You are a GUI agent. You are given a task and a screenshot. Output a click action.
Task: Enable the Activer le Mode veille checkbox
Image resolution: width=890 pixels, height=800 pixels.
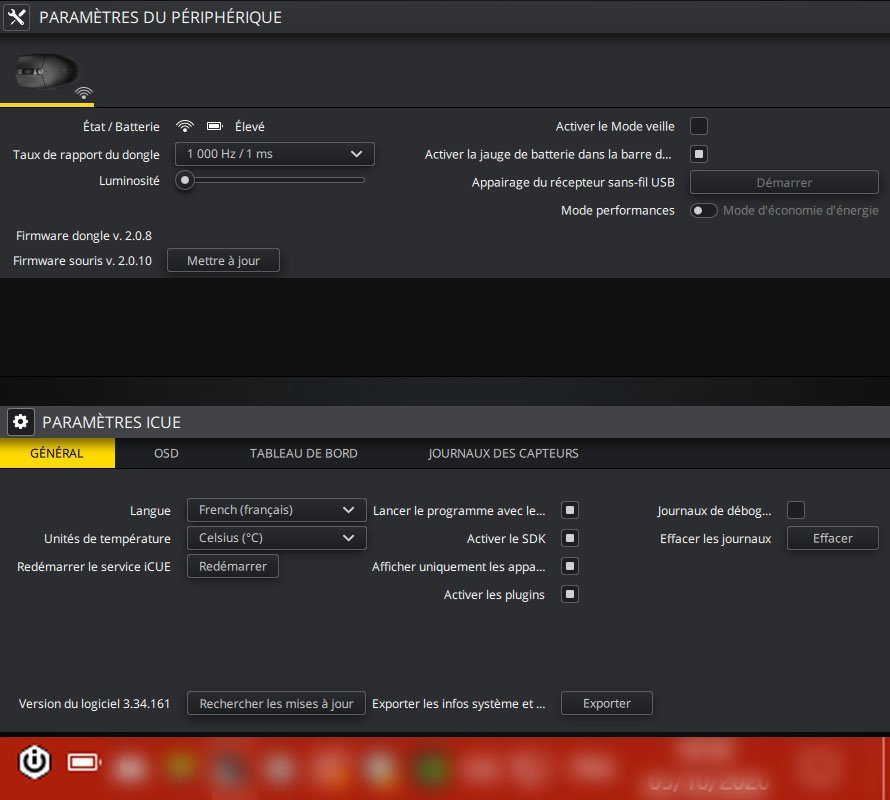tap(699, 126)
